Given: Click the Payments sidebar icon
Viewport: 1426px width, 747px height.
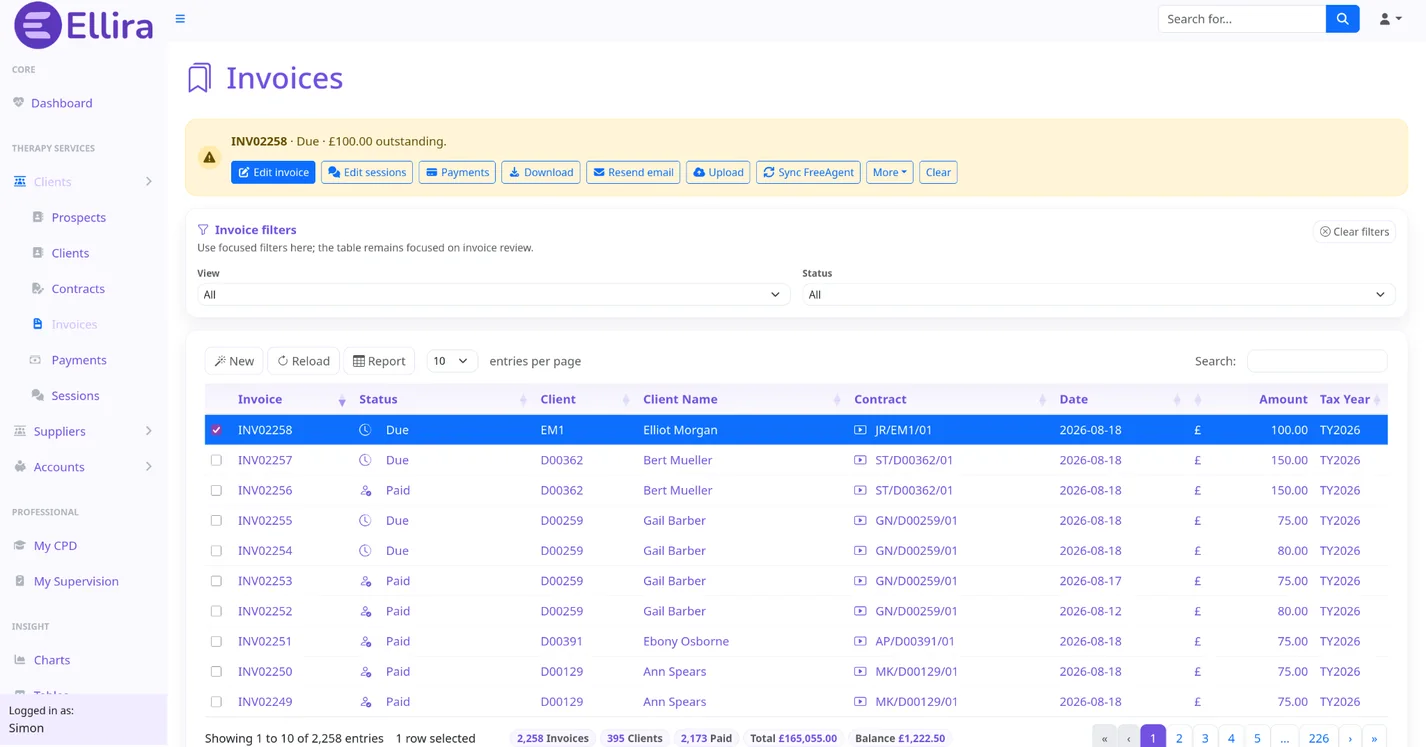Looking at the screenshot, I should coord(36,360).
